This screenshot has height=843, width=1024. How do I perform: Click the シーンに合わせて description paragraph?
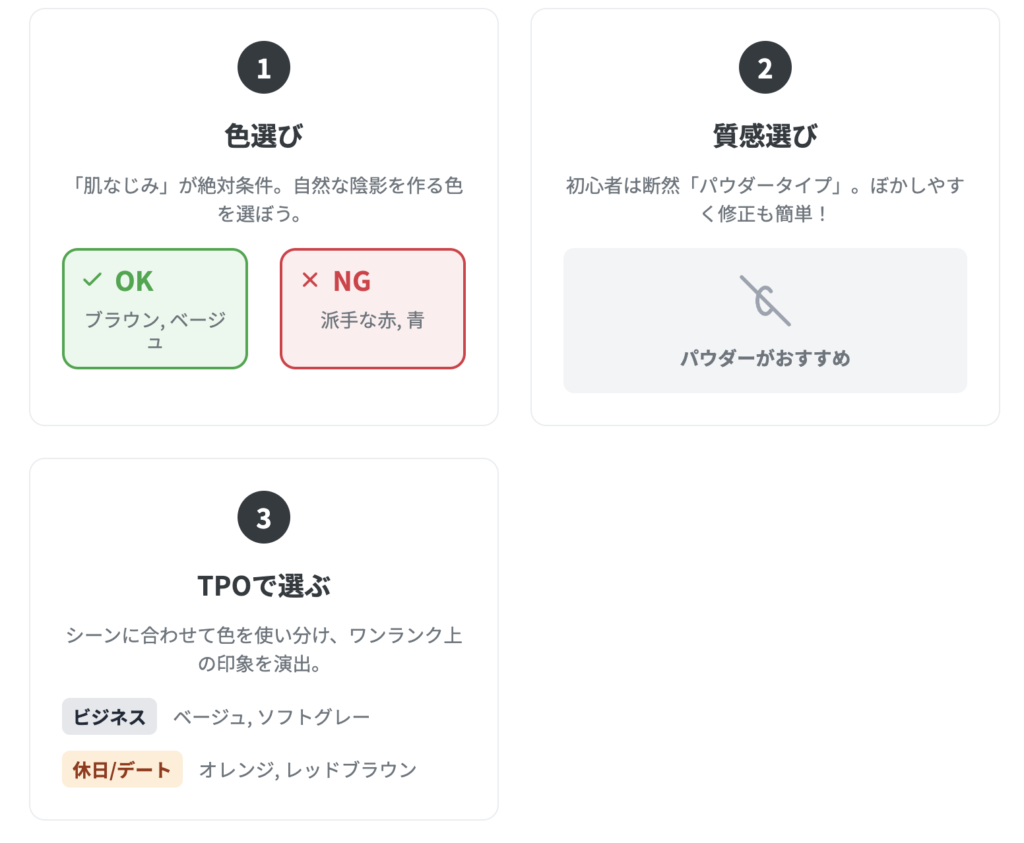pos(263,649)
